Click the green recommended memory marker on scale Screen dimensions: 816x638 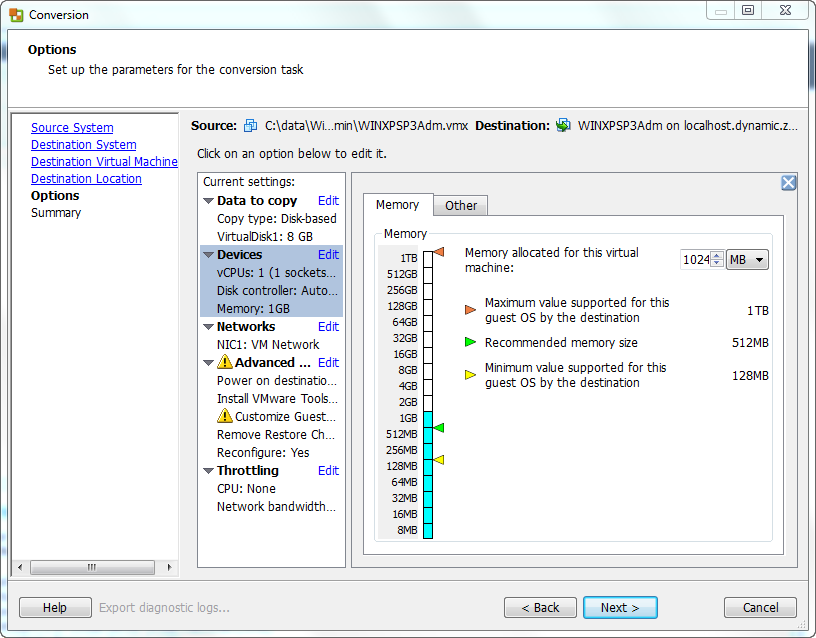coord(439,428)
